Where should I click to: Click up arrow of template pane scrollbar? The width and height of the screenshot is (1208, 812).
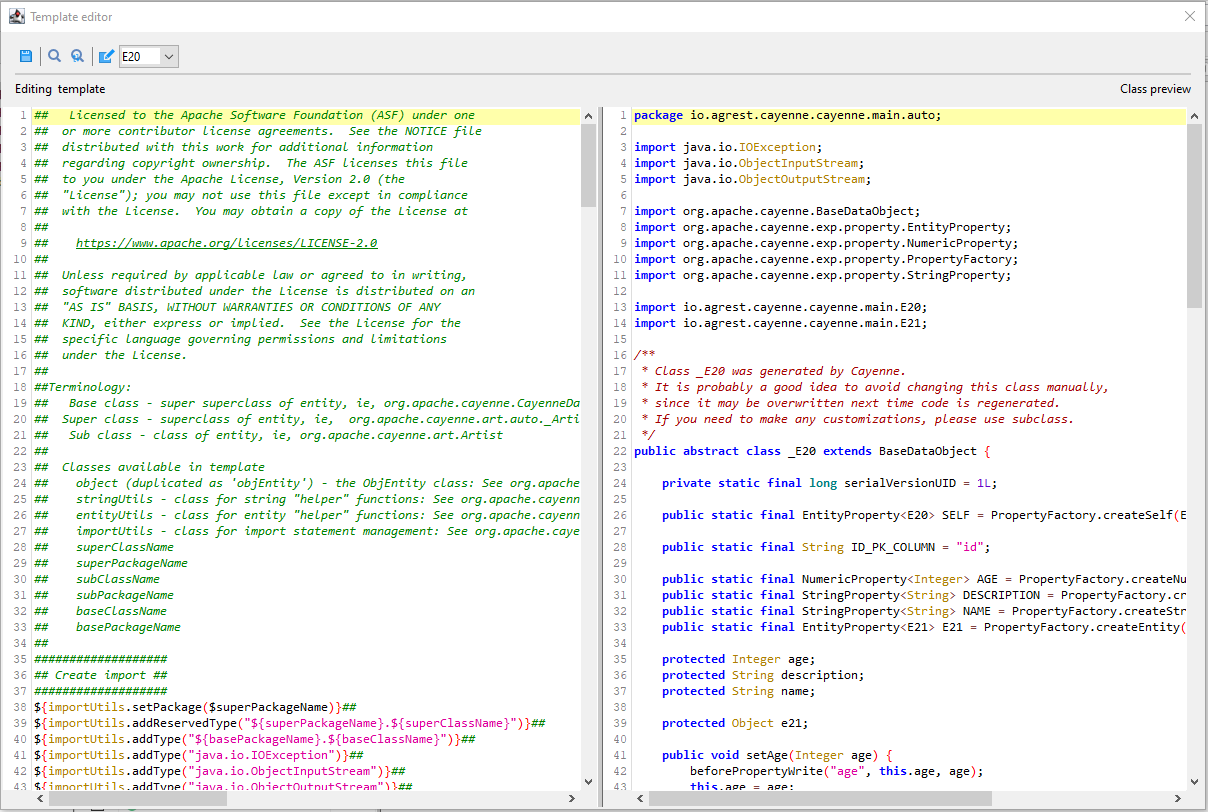[x=588, y=117]
